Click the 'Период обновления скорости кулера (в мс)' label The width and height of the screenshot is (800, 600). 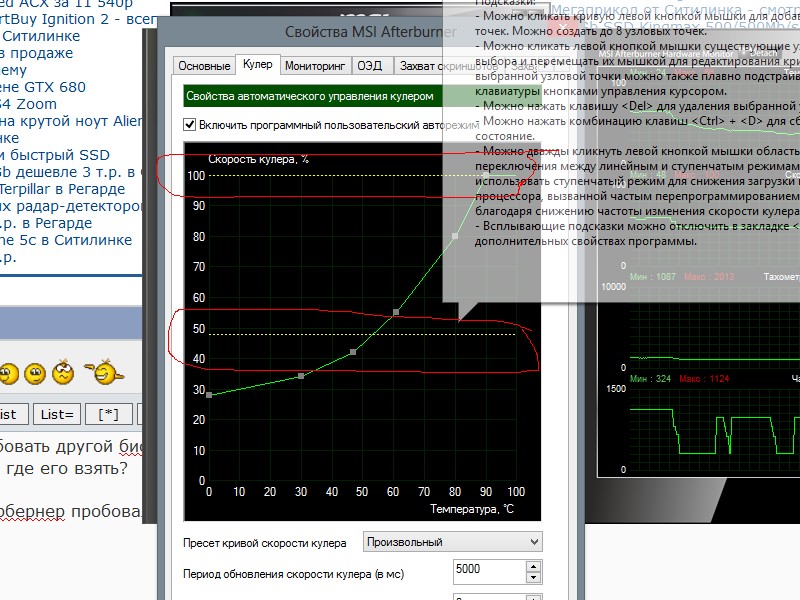(x=293, y=574)
